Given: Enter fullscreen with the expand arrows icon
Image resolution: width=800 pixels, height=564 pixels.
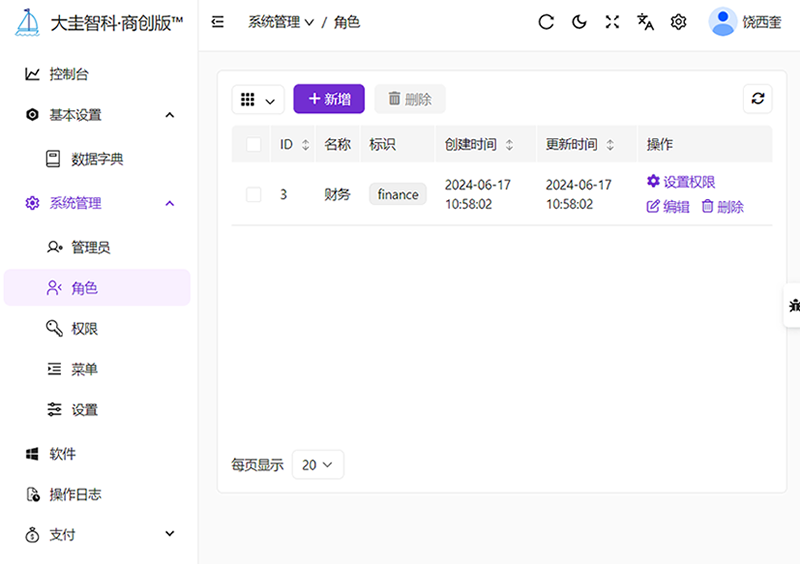Looking at the screenshot, I should [612, 22].
